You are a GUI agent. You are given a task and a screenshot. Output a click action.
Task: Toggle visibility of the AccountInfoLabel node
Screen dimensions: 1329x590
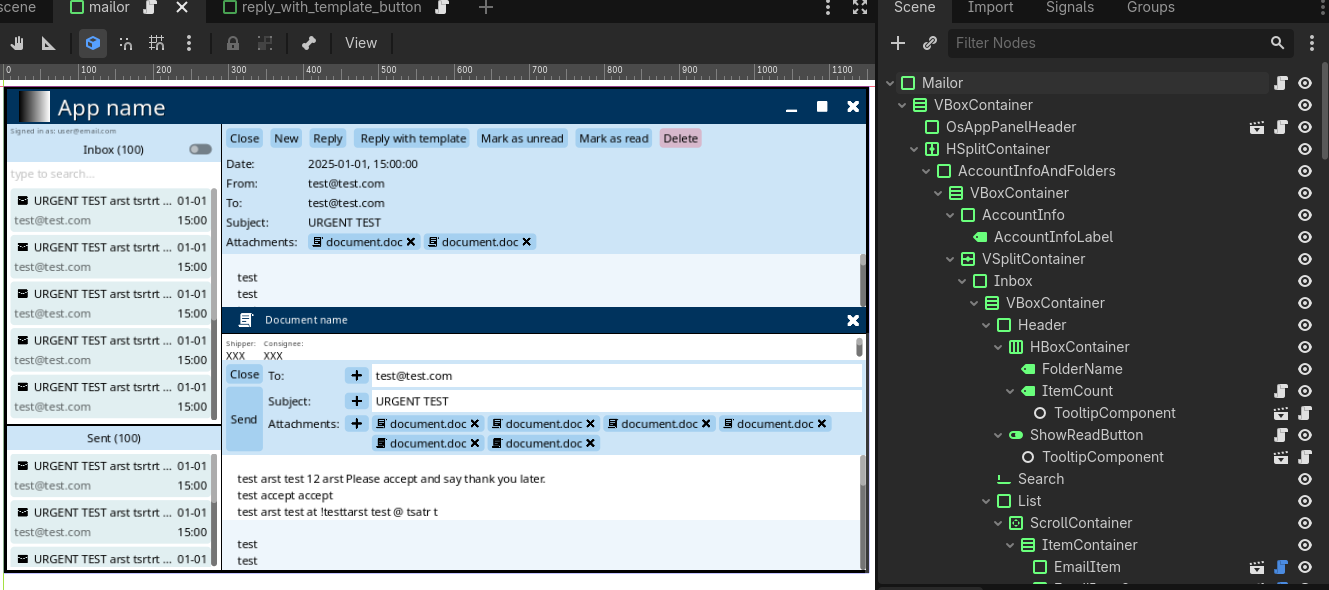point(1305,237)
